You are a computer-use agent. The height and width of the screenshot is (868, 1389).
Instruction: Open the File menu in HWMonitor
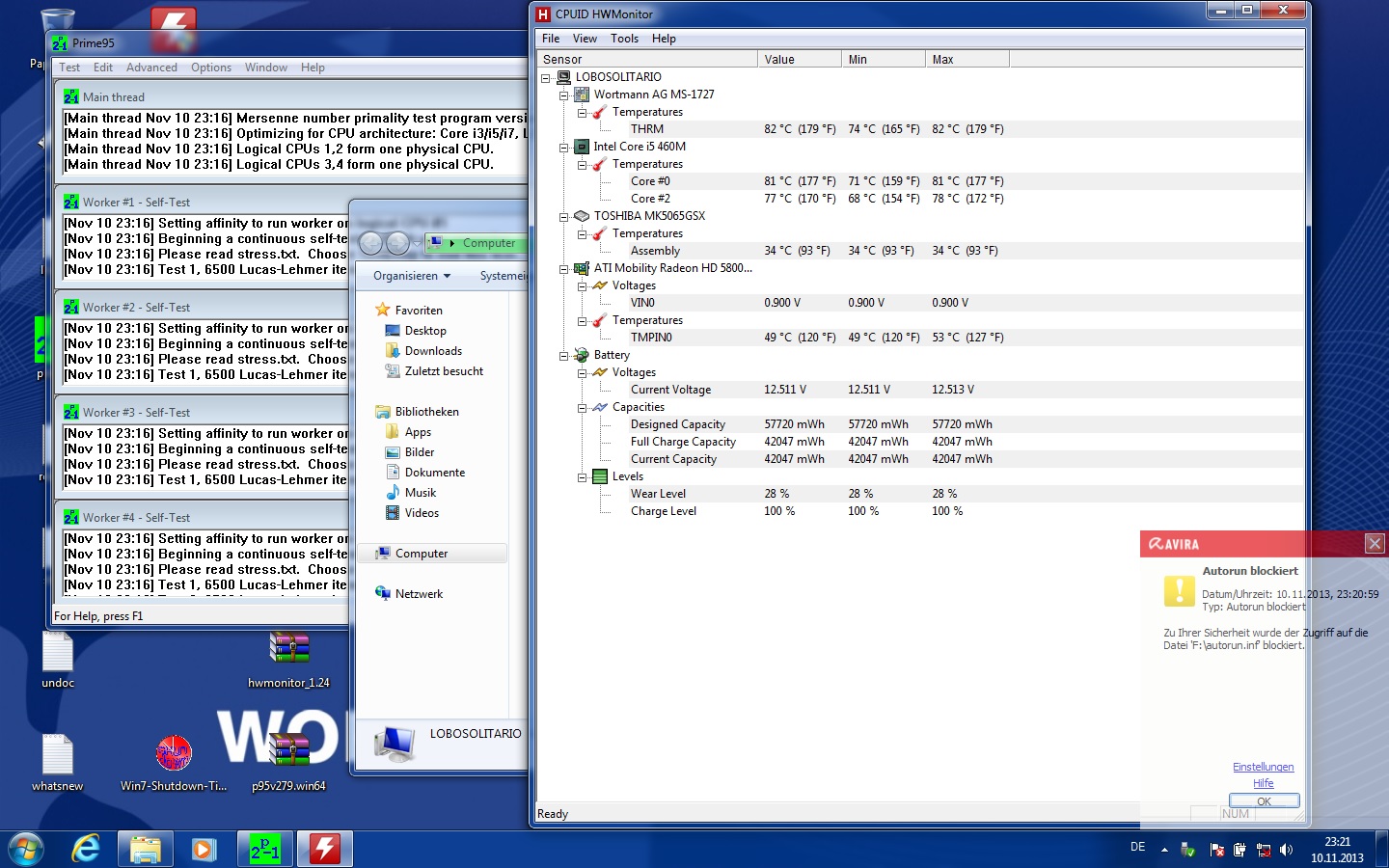[x=551, y=39]
